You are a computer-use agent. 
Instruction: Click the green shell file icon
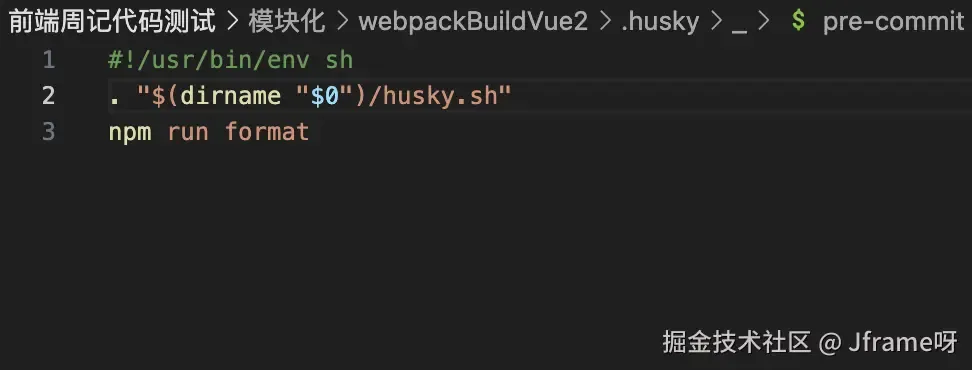(799, 22)
